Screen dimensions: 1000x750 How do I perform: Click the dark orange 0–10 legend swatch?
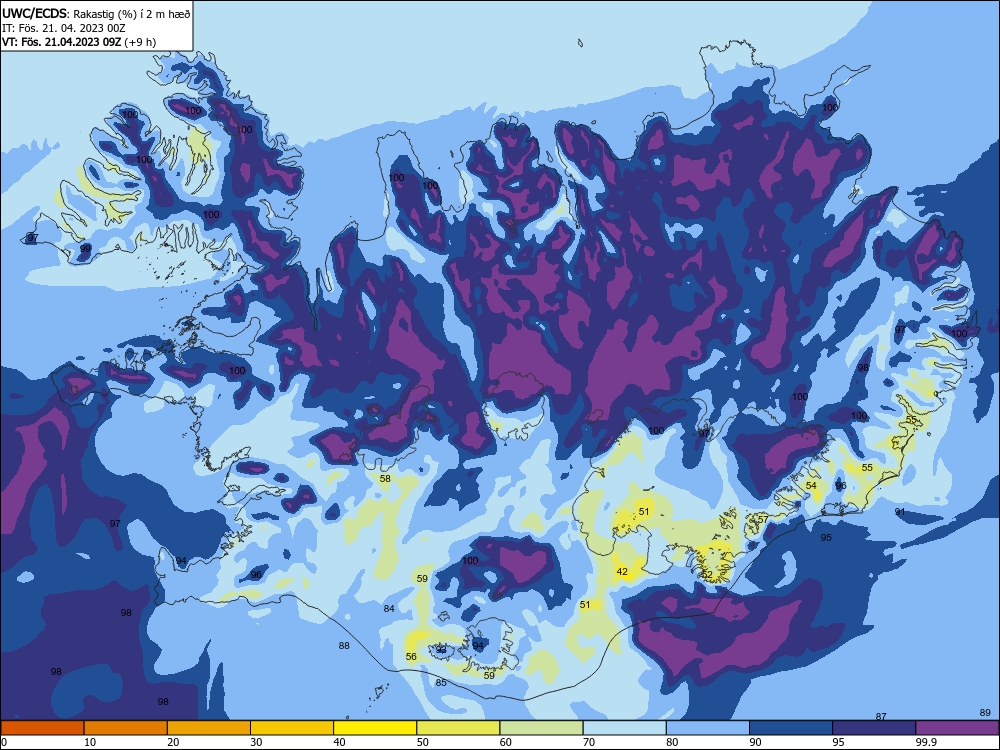42,728
